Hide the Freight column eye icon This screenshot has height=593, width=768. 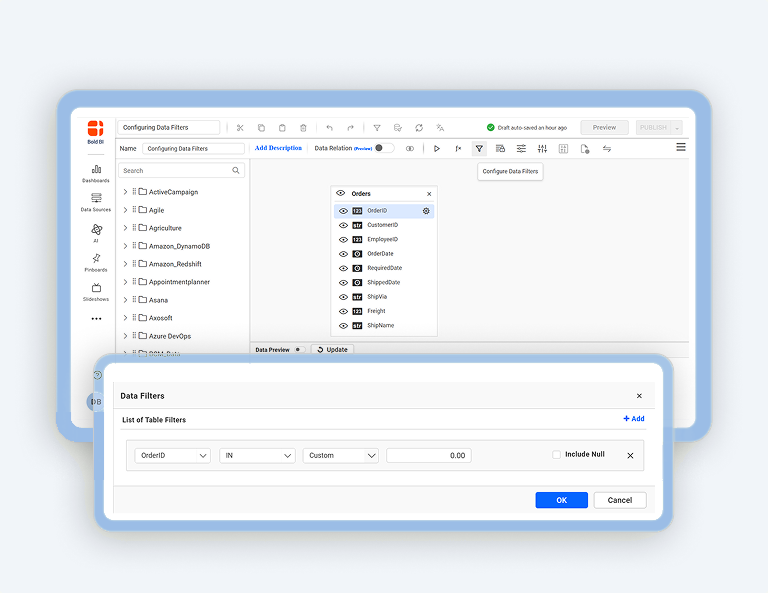click(343, 311)
